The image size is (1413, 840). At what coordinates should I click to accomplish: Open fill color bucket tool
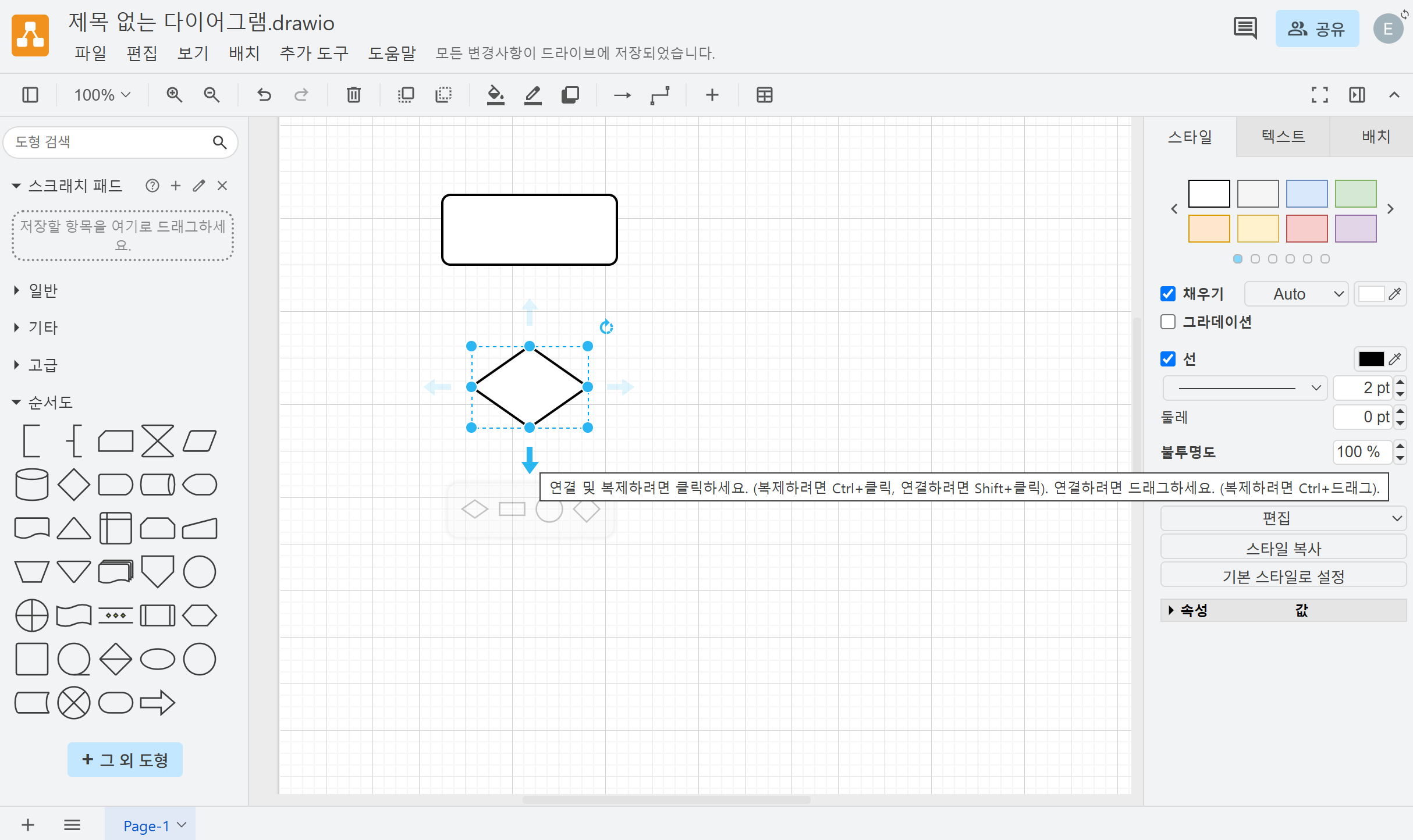495,95
